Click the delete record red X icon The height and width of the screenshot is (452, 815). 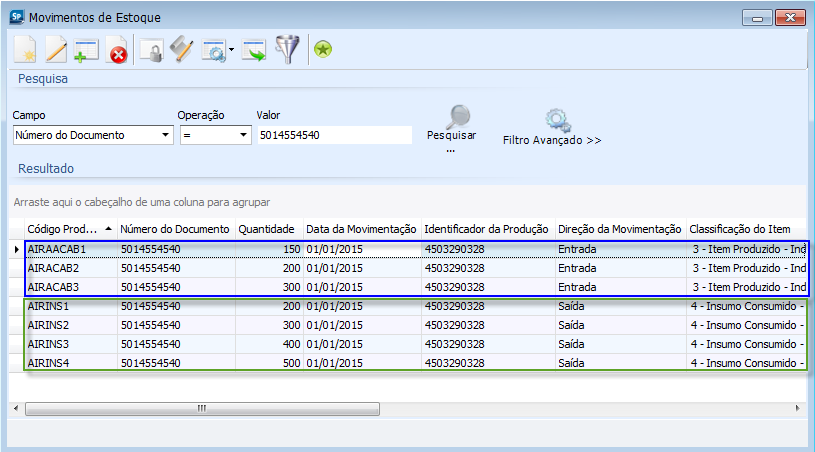[117, 50]
